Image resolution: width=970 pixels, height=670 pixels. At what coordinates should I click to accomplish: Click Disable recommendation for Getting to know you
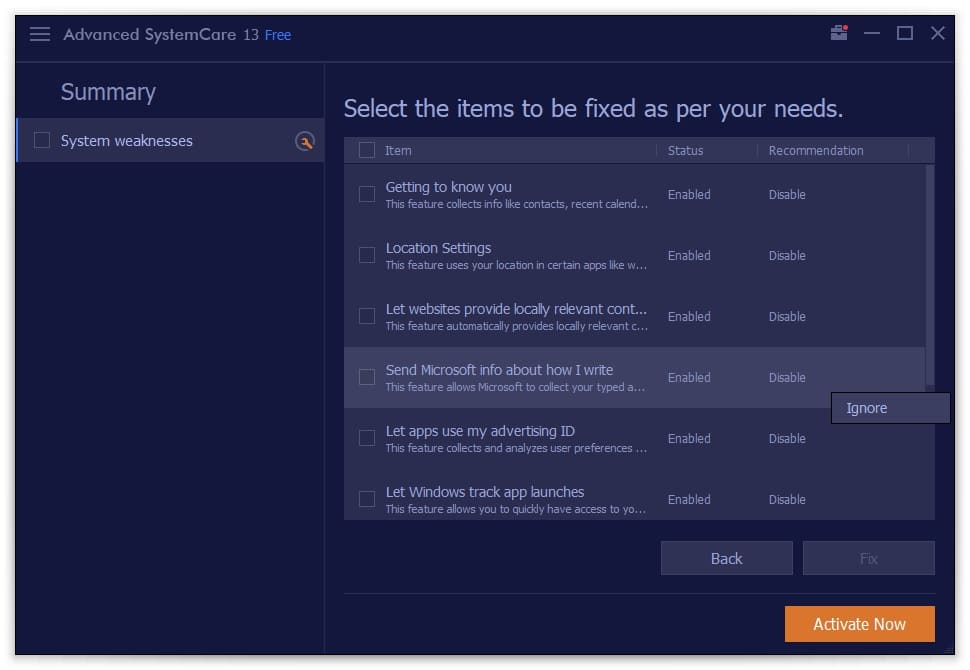coord(787,194)
